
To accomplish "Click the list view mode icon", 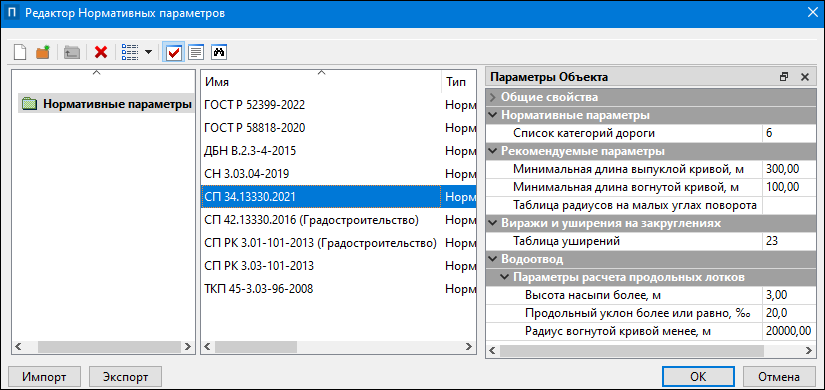I will [x=129, y=52].
